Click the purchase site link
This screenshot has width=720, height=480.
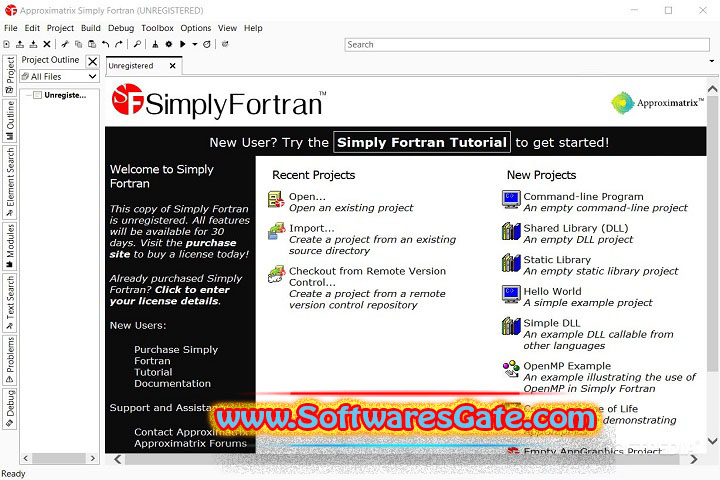(173, 248)
